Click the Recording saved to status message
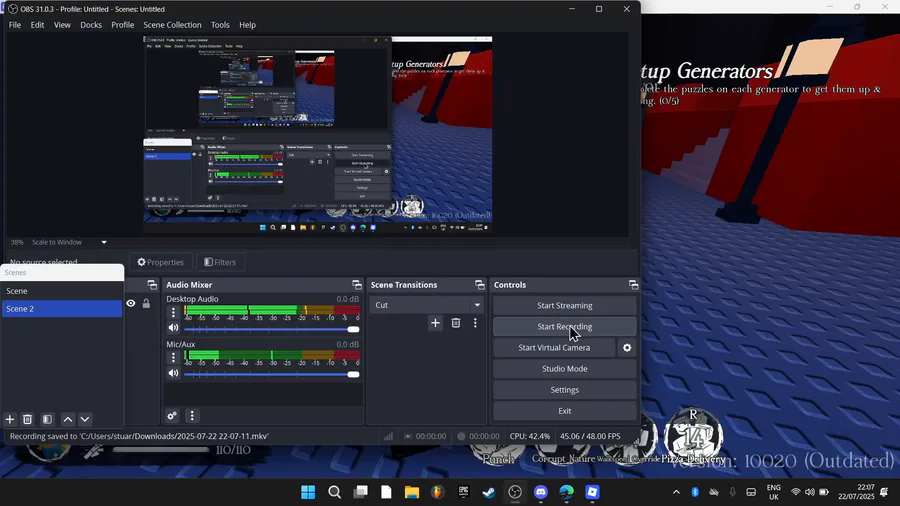Viewport: 900px width, 506px height. 139,436
